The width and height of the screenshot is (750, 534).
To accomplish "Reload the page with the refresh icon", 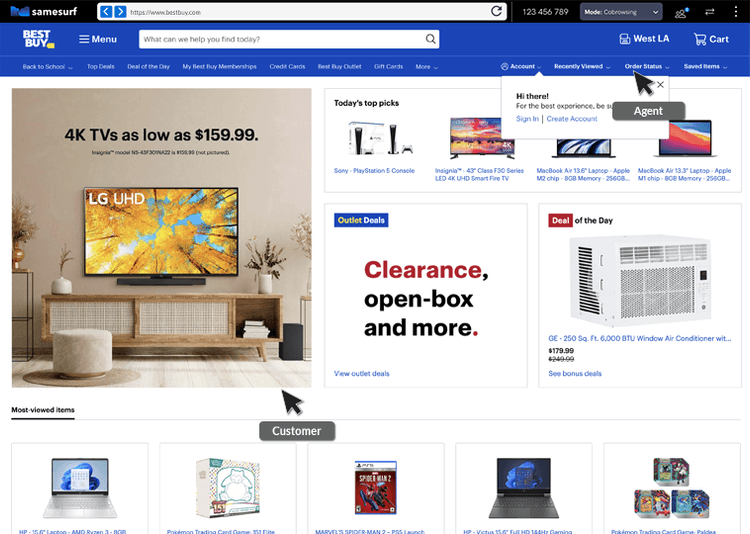I will tap(496, 11).
